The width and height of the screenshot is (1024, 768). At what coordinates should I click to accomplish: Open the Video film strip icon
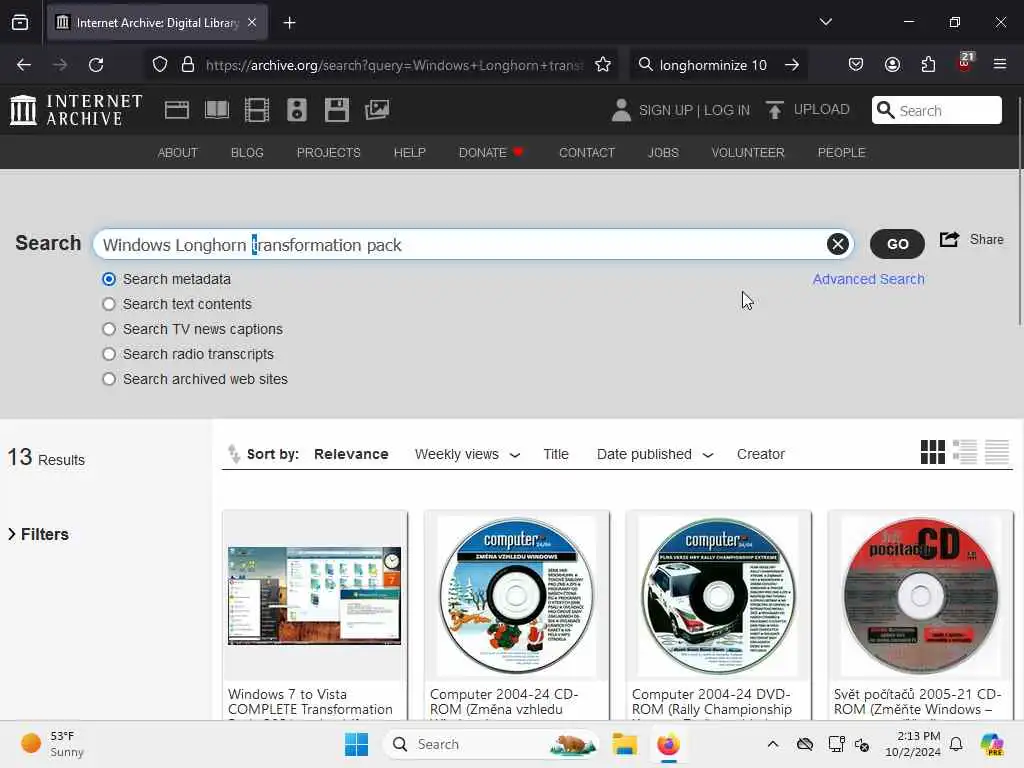pyautogui.click(x=257, y=110)
